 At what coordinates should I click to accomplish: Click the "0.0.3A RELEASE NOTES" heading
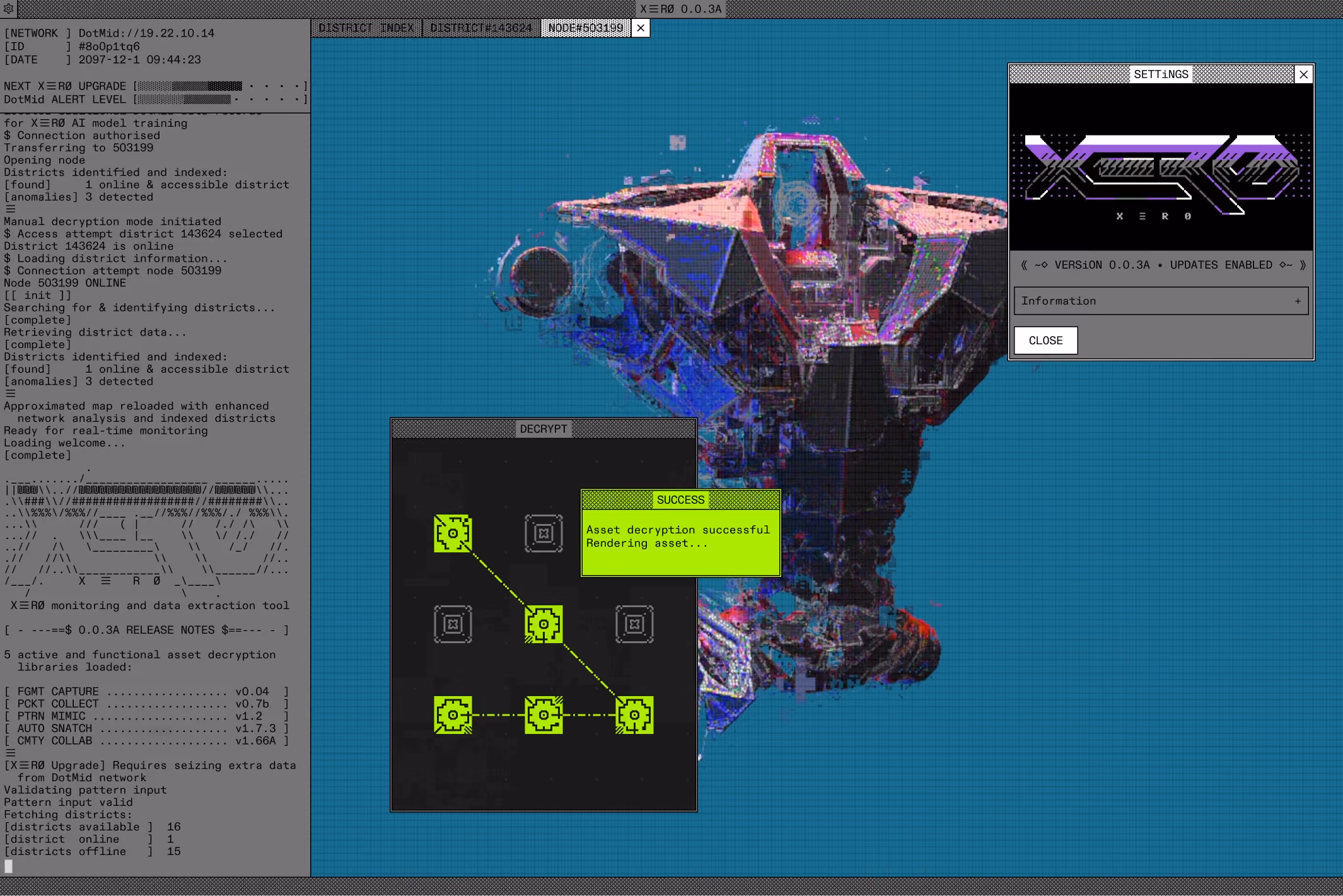146,631
